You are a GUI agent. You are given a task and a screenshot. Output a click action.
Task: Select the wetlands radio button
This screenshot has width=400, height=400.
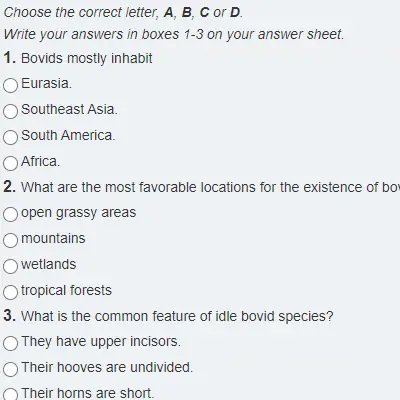[x=10, y=266]
